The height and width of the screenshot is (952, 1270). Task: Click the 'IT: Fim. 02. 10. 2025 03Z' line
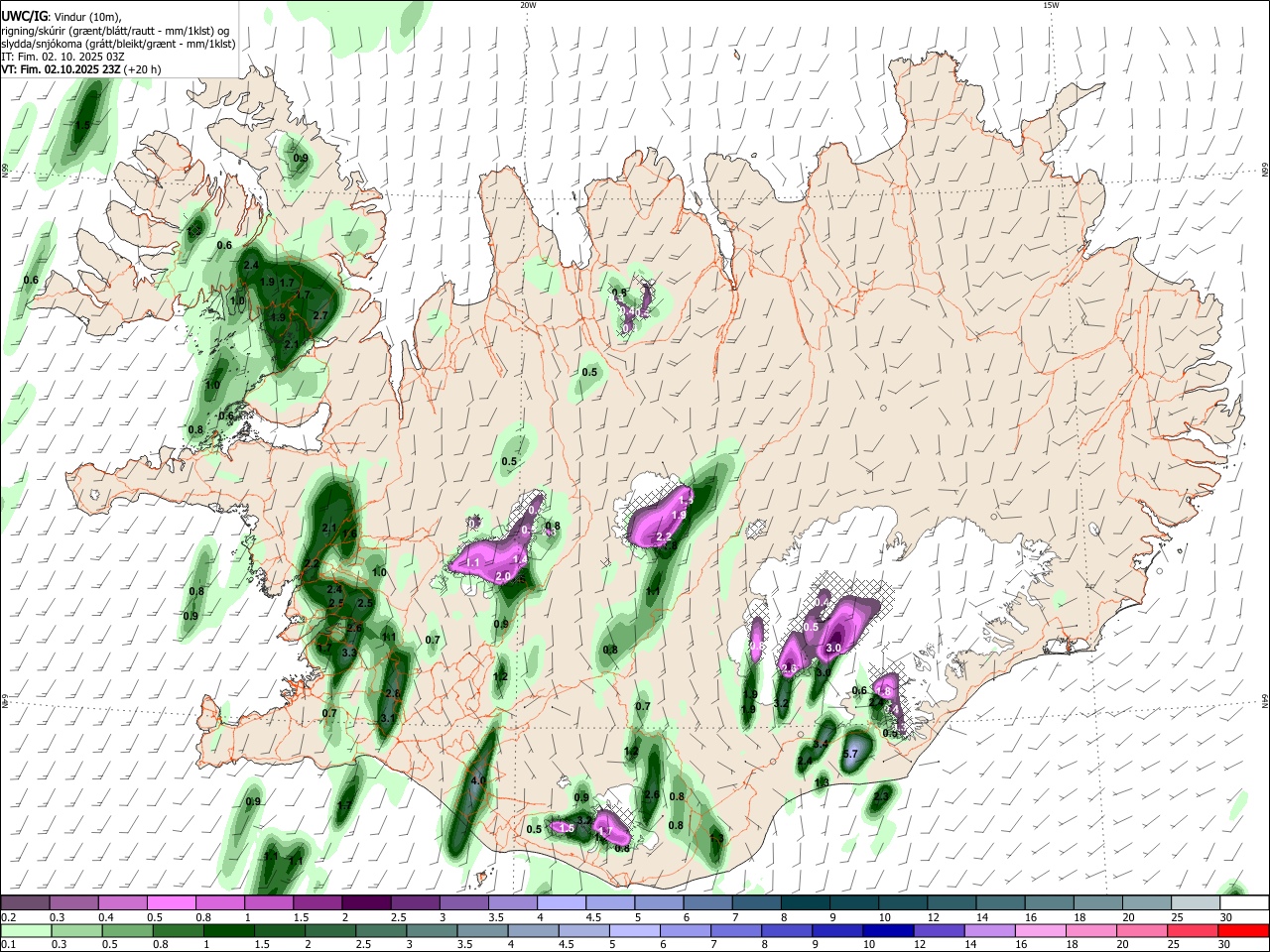click(x=62, y=57)
